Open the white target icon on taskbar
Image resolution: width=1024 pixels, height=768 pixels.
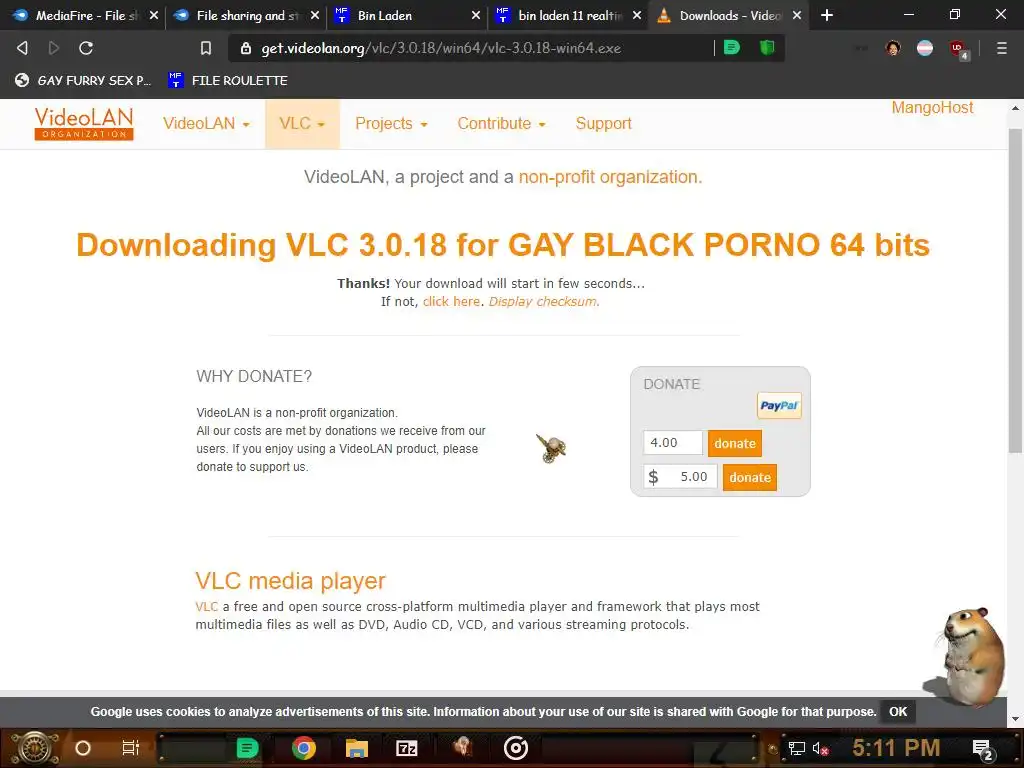click(516, 748)
